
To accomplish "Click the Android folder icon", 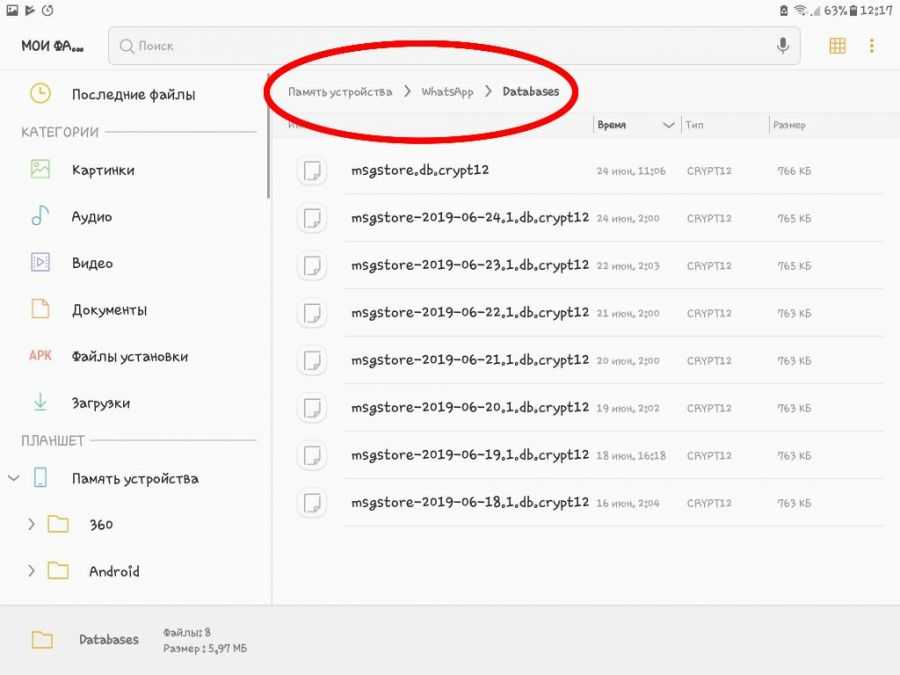I will tap(58, 571).
